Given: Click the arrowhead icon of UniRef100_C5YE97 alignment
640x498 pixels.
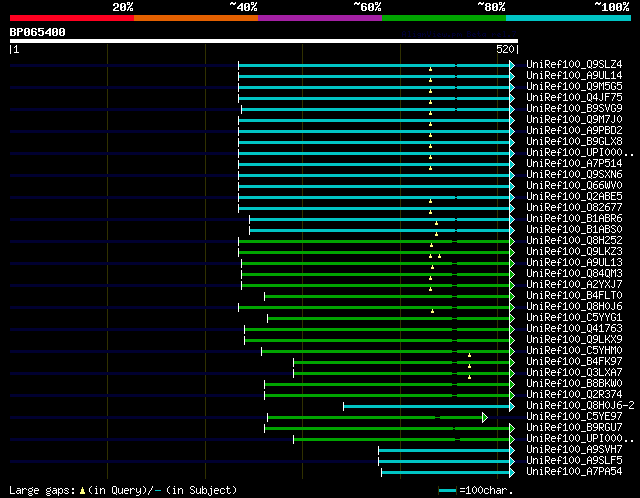Looking at the screenshot, I should point(484,418).
